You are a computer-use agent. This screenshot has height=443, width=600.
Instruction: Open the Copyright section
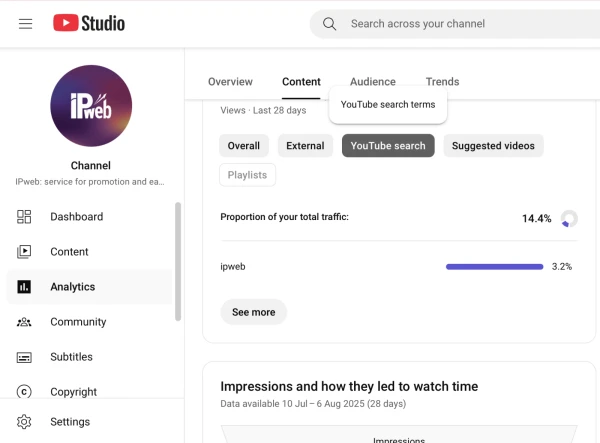[73, 392]
